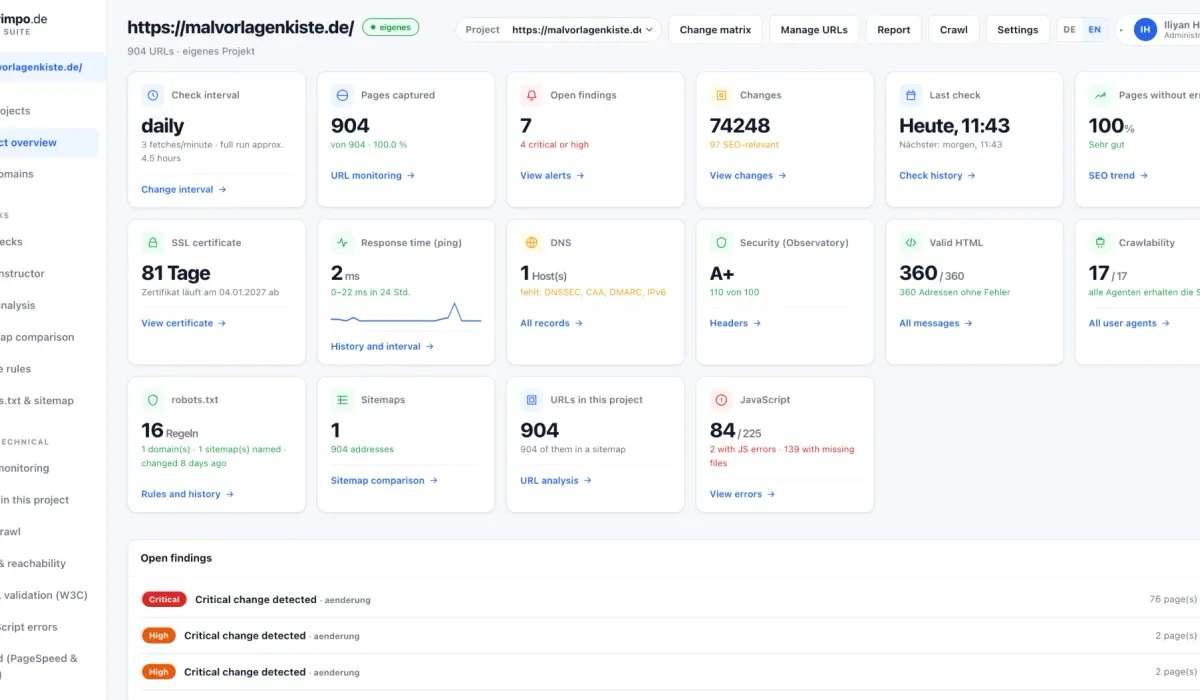Screen dimensions: 1200x700
Task: Click the '97 SEO-relevant' text
Action: 744,144
